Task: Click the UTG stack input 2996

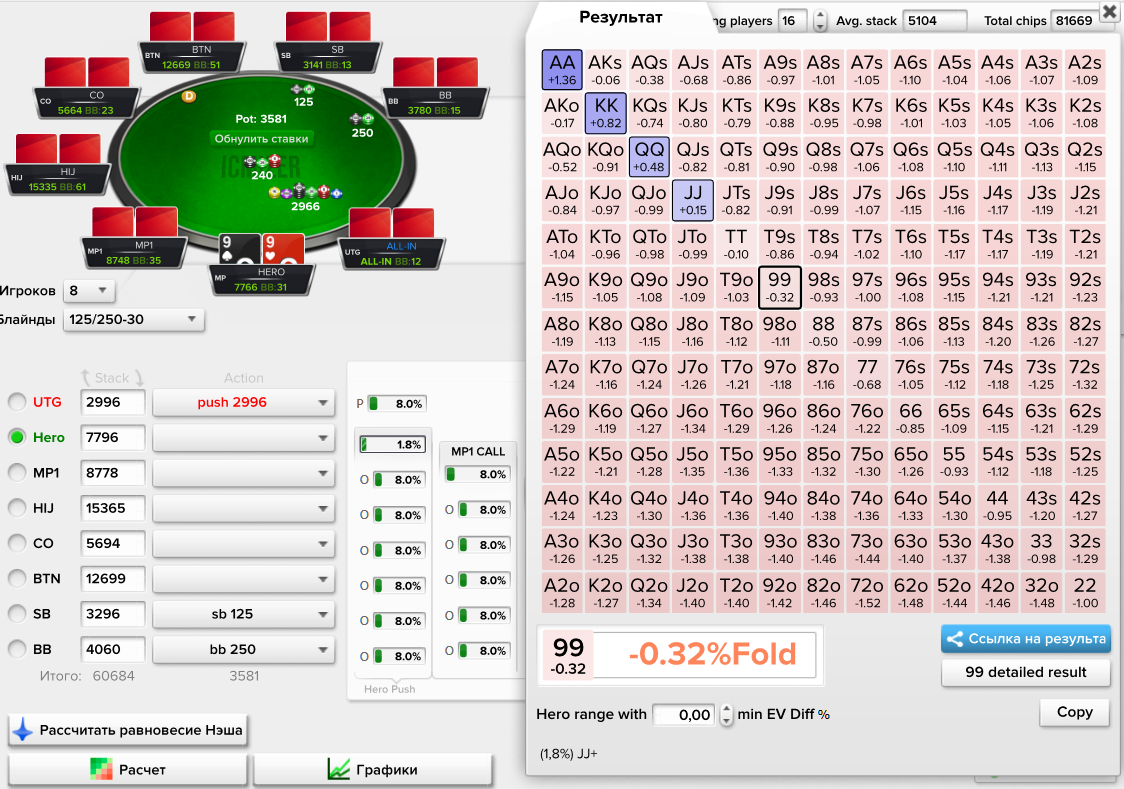Action: click(x=113, y=402)
